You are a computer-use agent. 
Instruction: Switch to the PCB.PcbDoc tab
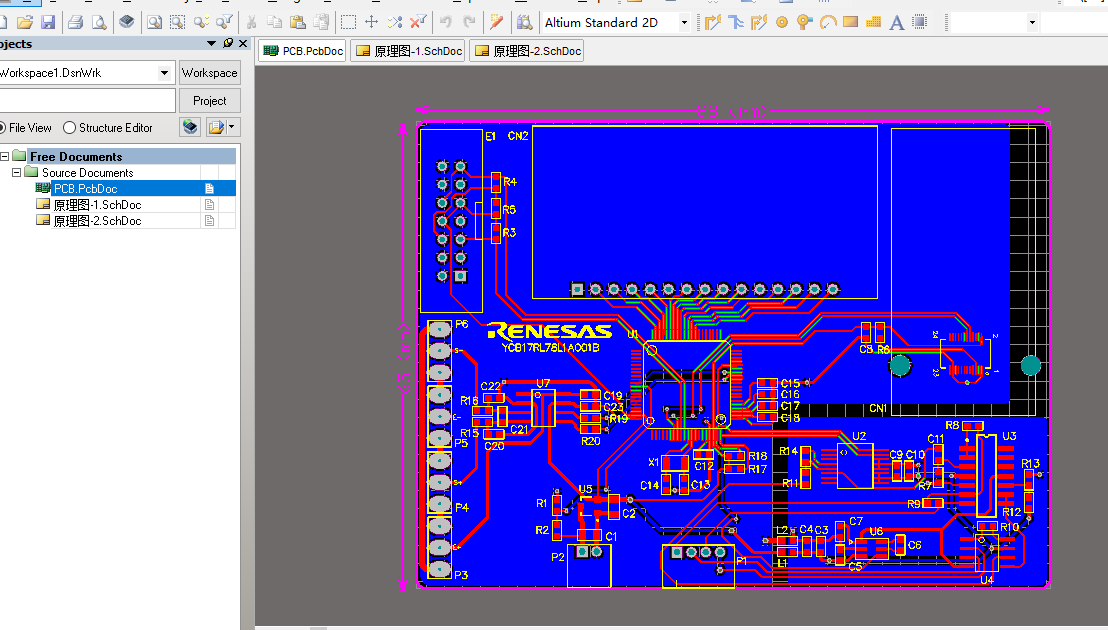pos(303,51)
